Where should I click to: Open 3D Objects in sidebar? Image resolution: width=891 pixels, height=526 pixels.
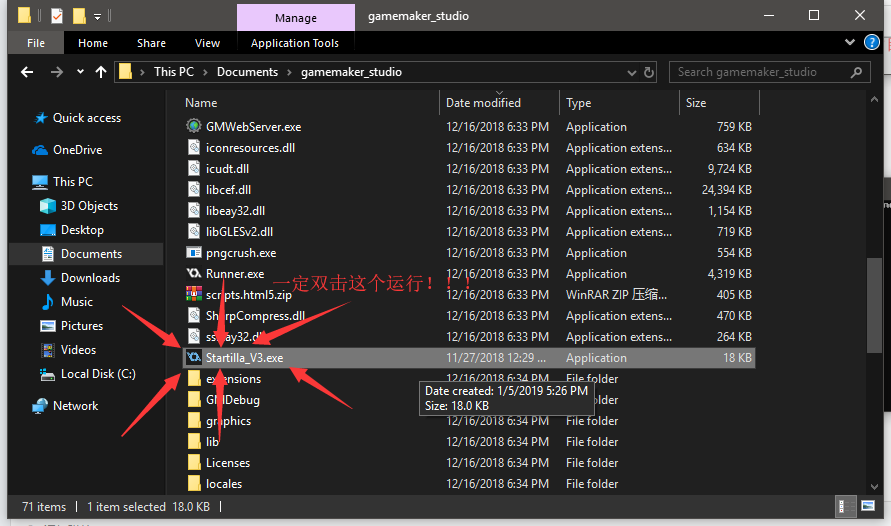click(x=79, y=206)
